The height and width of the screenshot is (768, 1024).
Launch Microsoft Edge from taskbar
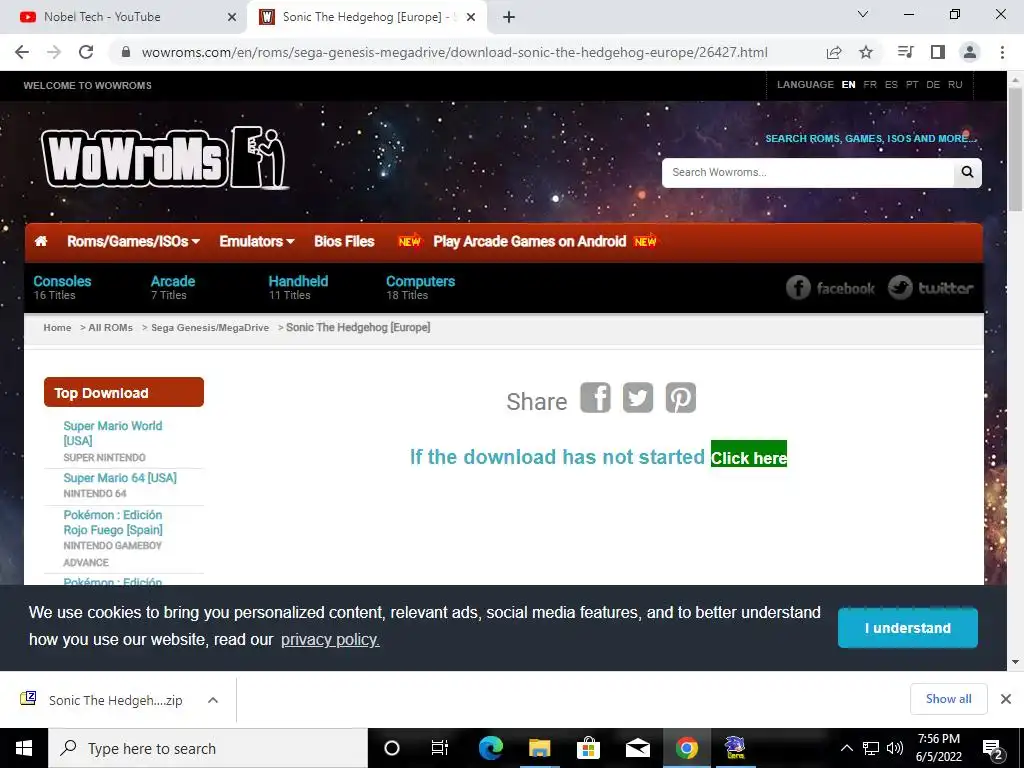point(491,748)
